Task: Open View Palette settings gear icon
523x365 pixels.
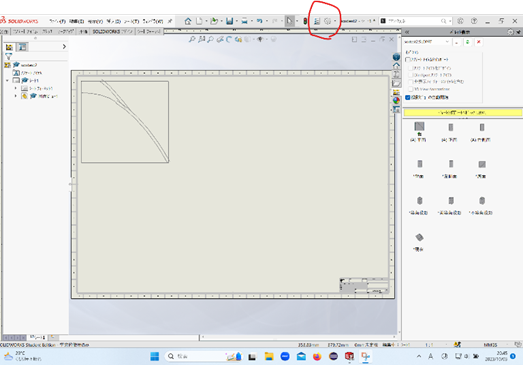Action: [510, 32]
